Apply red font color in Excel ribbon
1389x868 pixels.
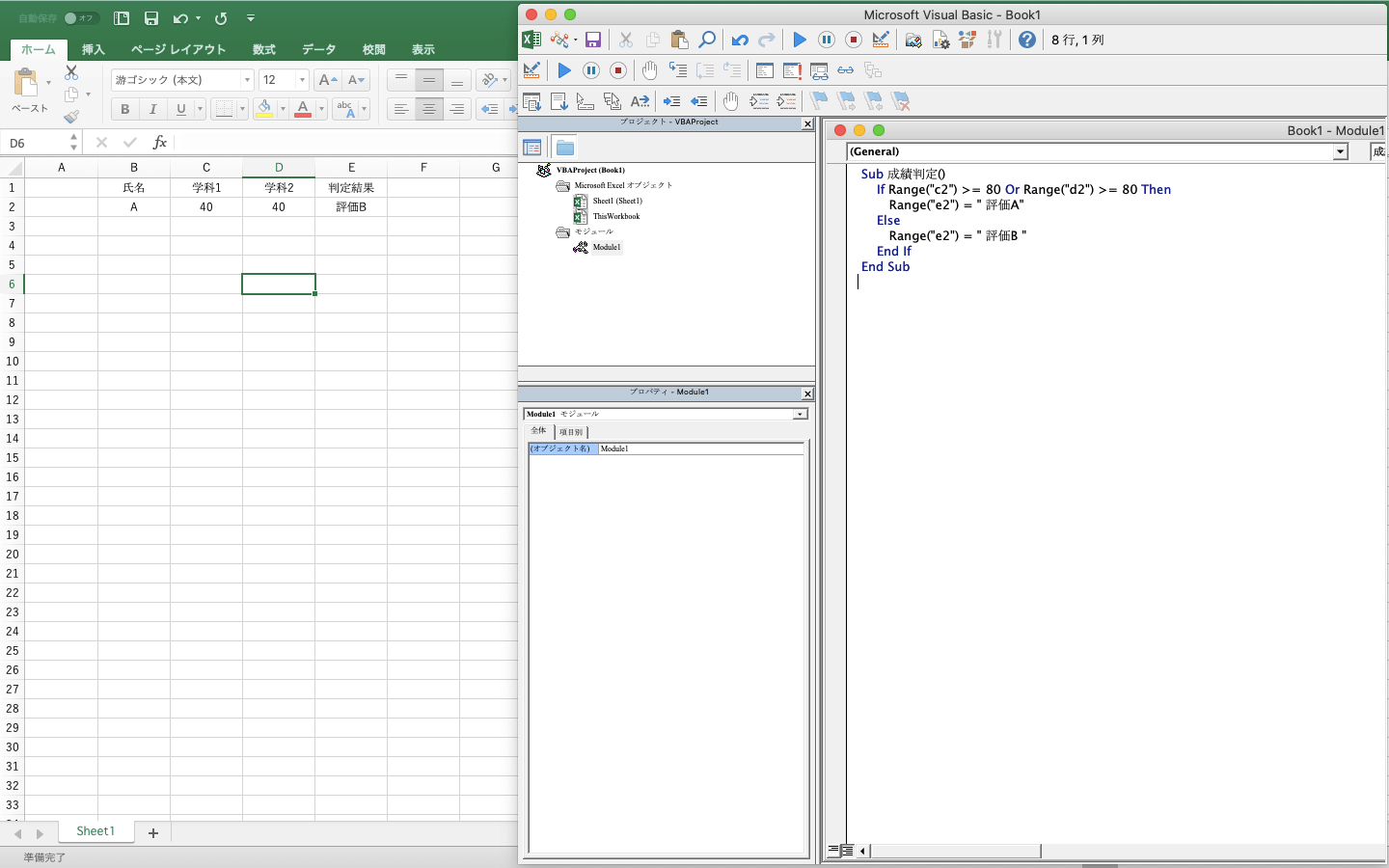303,109
